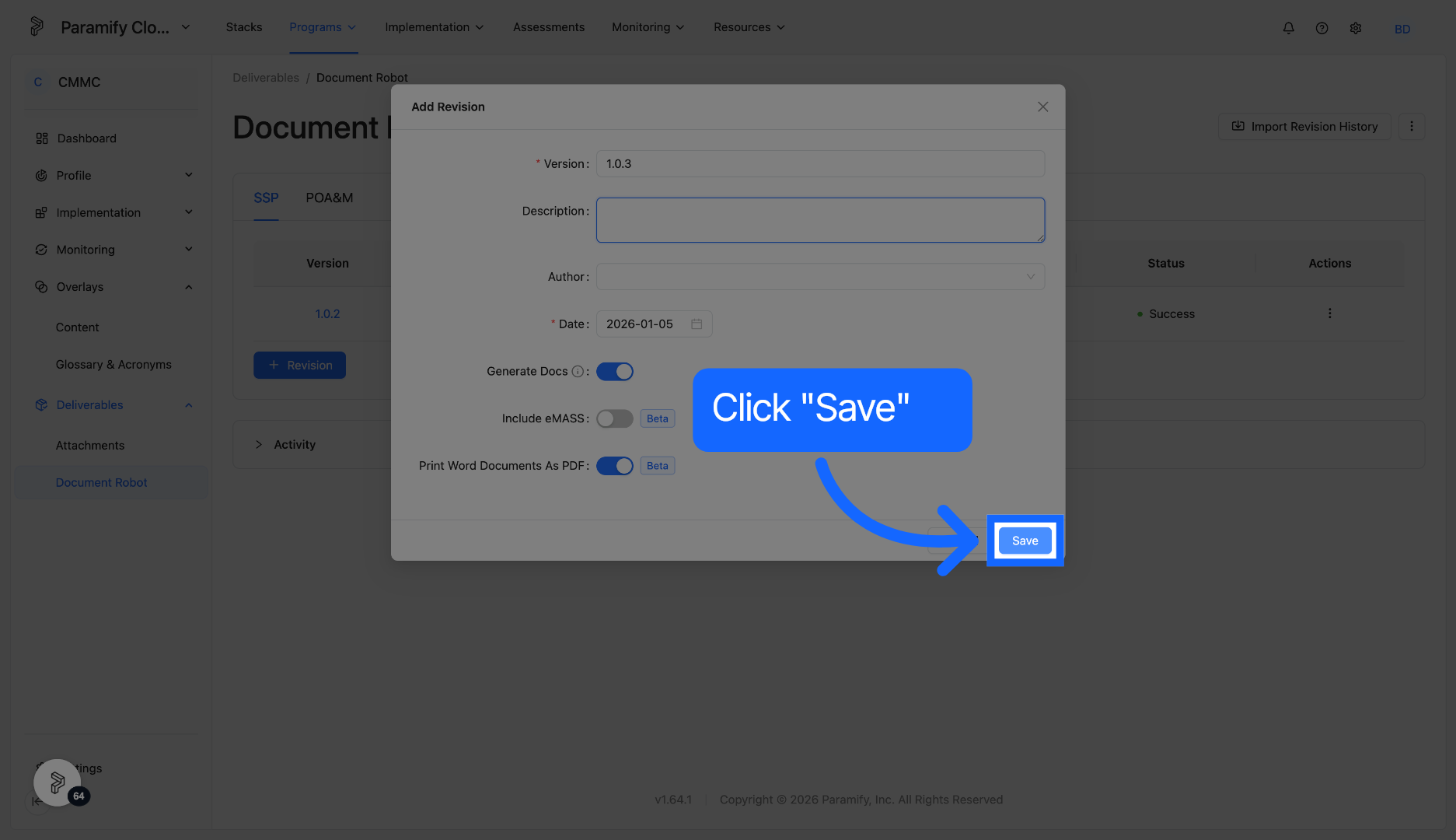The image size is (1456, 840).
Task: Go to Stacks in the top nav
Action: 244,27
